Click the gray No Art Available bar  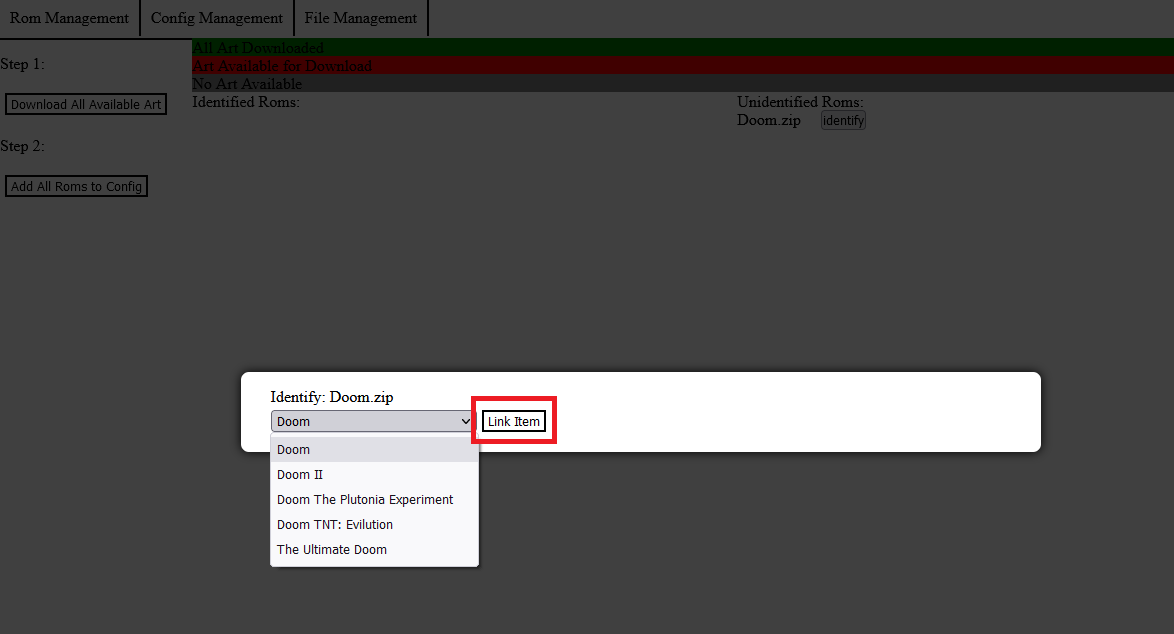coord(680,84)
